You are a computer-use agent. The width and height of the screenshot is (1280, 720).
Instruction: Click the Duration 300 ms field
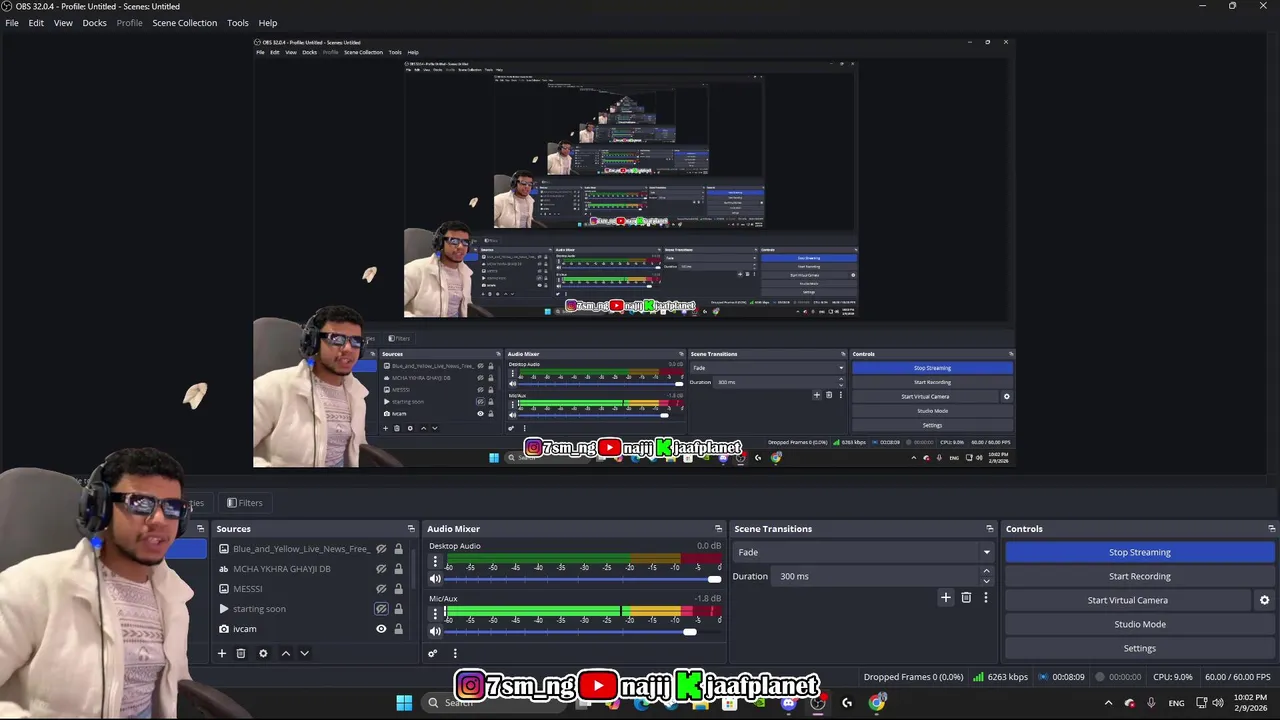tap(876, 576)
